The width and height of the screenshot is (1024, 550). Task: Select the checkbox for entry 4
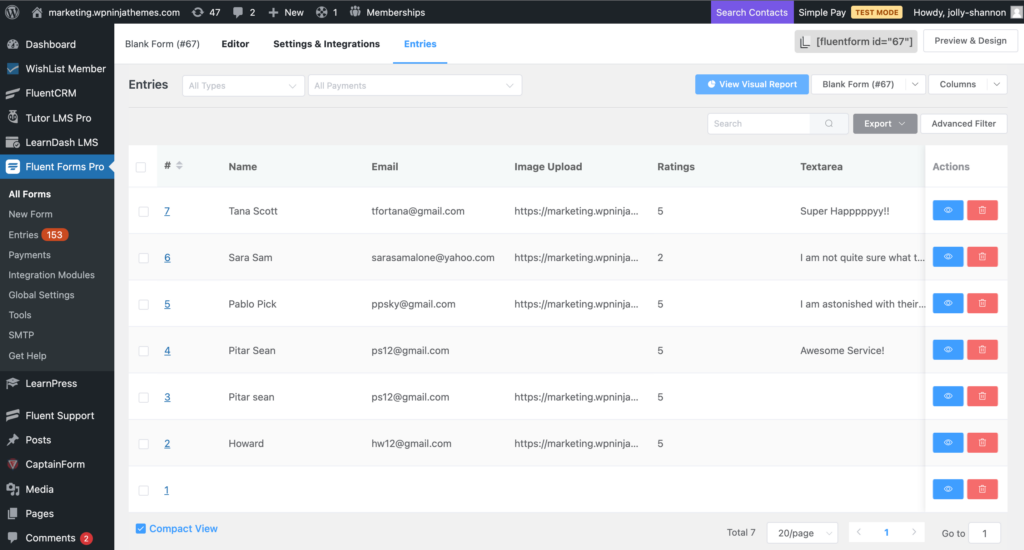point(144,351)
